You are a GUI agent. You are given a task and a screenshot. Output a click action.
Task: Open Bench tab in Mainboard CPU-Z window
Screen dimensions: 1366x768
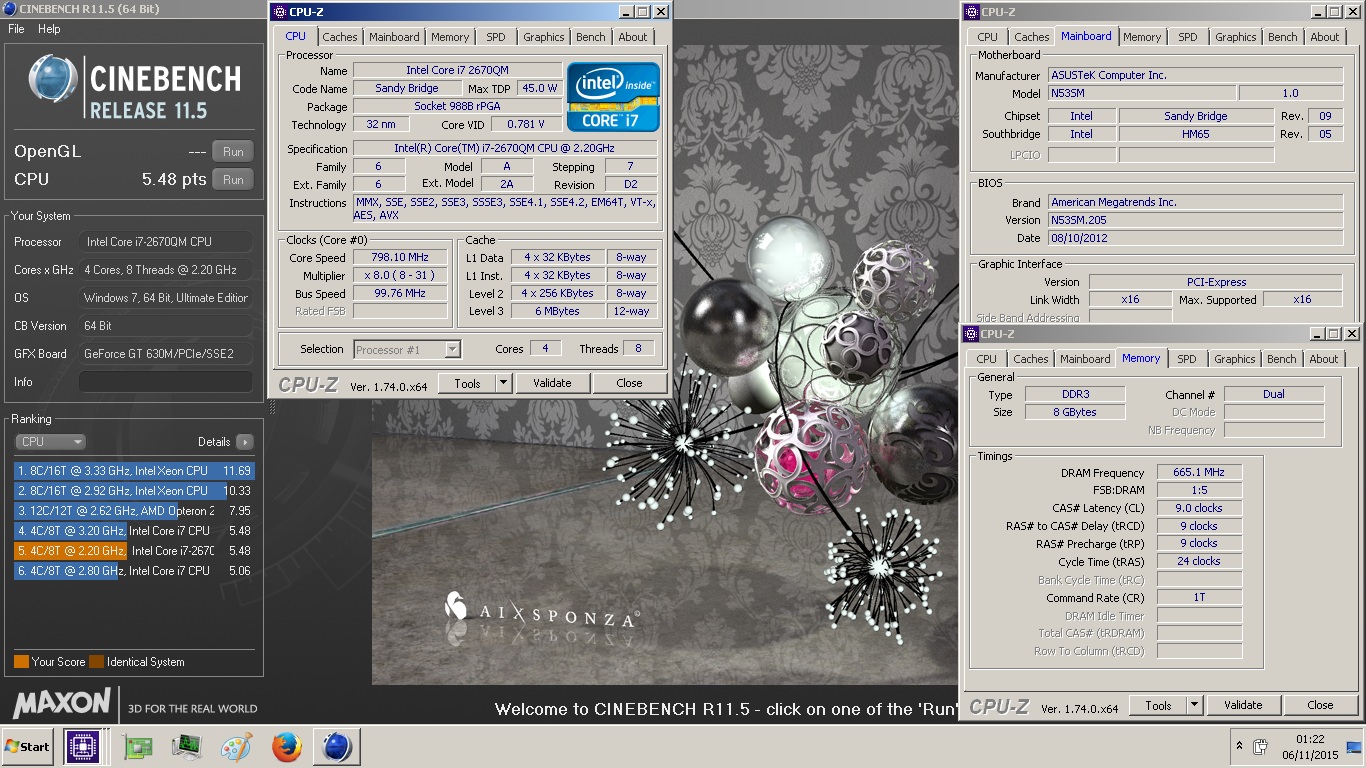click(x=1282, y=37)
